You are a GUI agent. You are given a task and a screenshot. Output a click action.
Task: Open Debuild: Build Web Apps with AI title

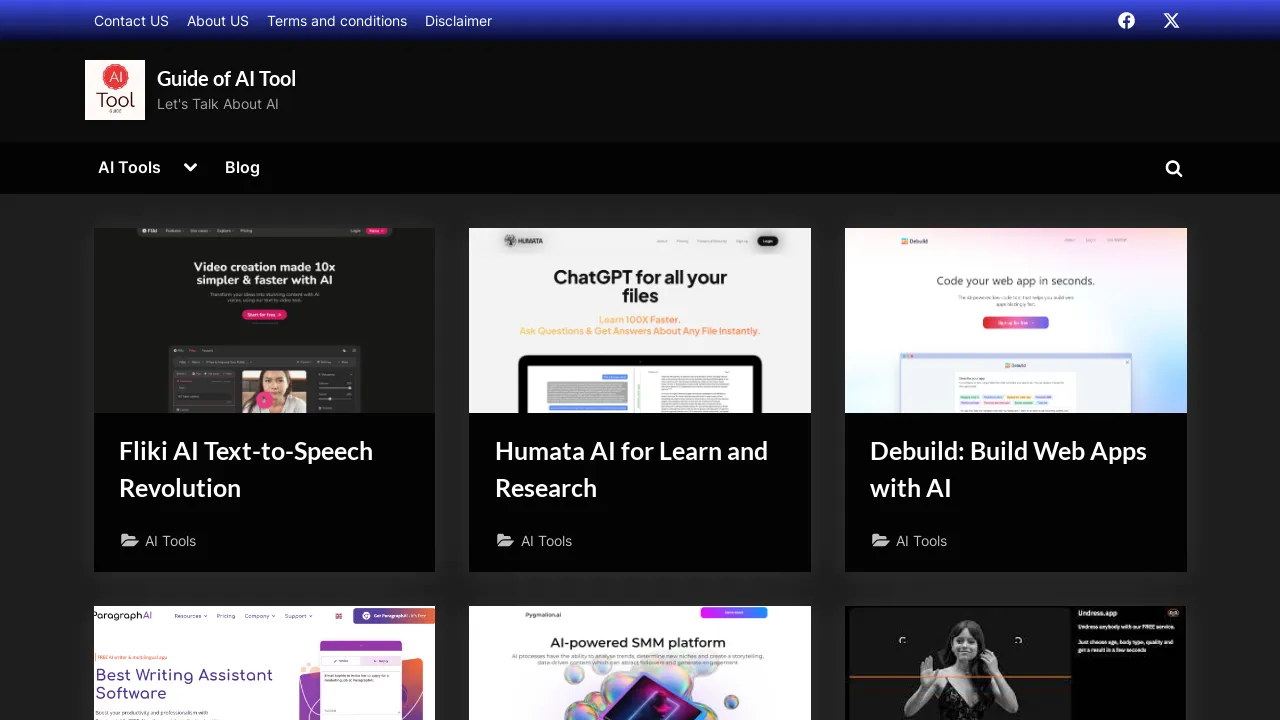pos(1008,469)
